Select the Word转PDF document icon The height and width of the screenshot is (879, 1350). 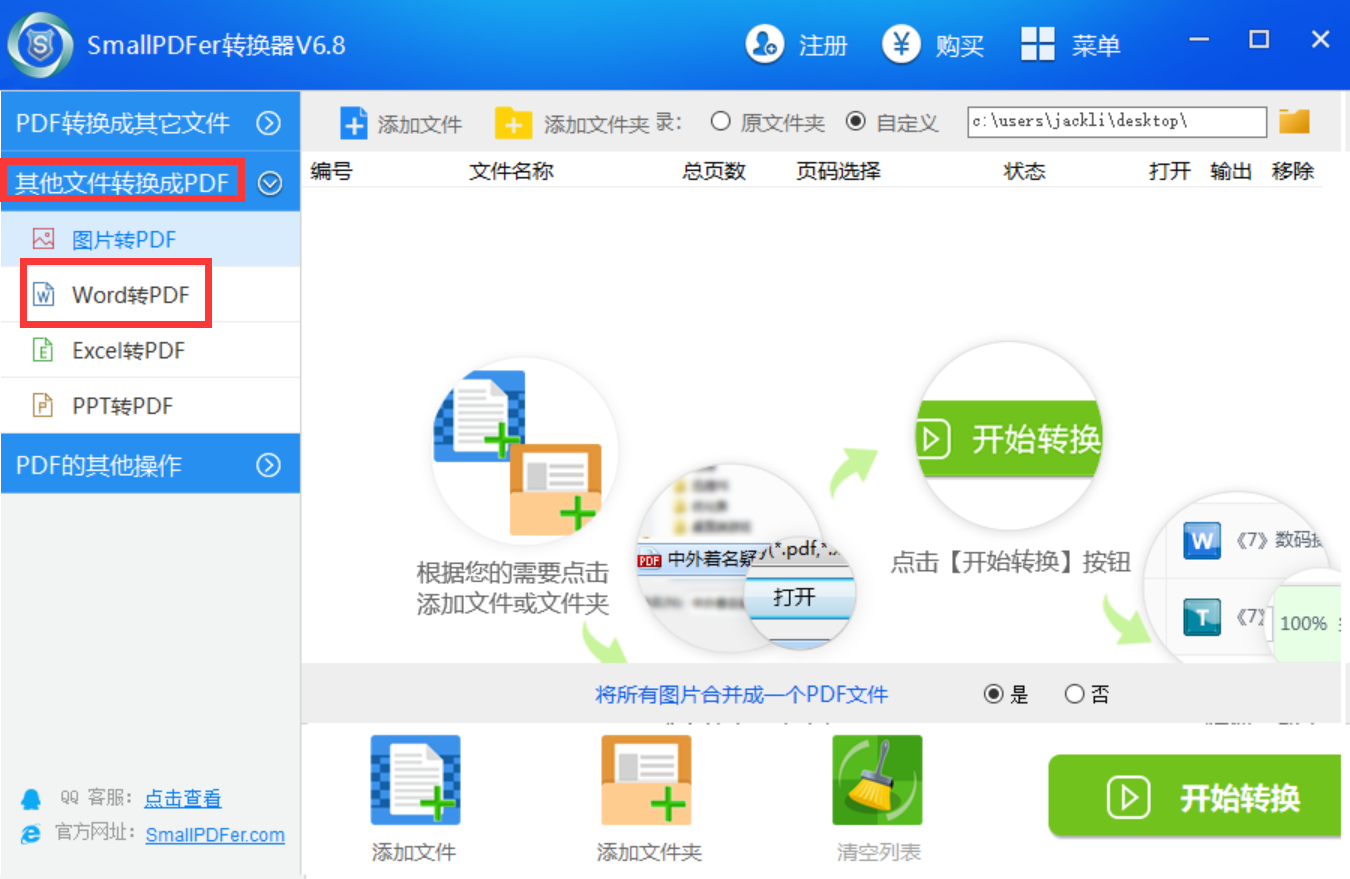tap(43, 295)
